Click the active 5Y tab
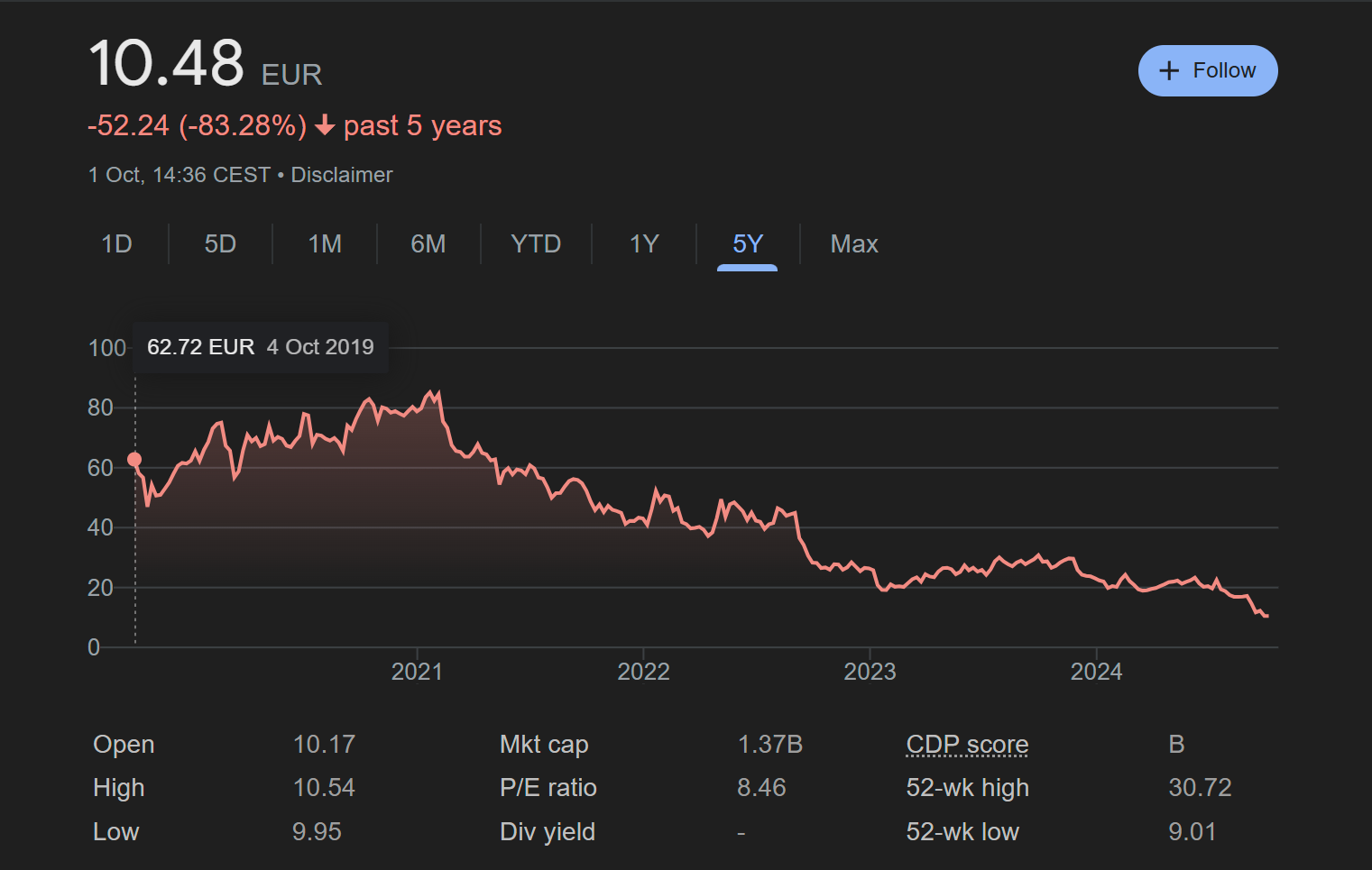This screenshot has width=1372, height=870. pos(748,244)
